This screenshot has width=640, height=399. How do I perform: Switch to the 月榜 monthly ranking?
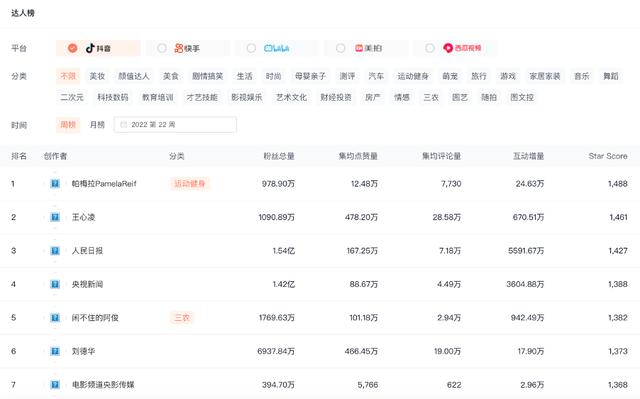click(x=97, y=125)
